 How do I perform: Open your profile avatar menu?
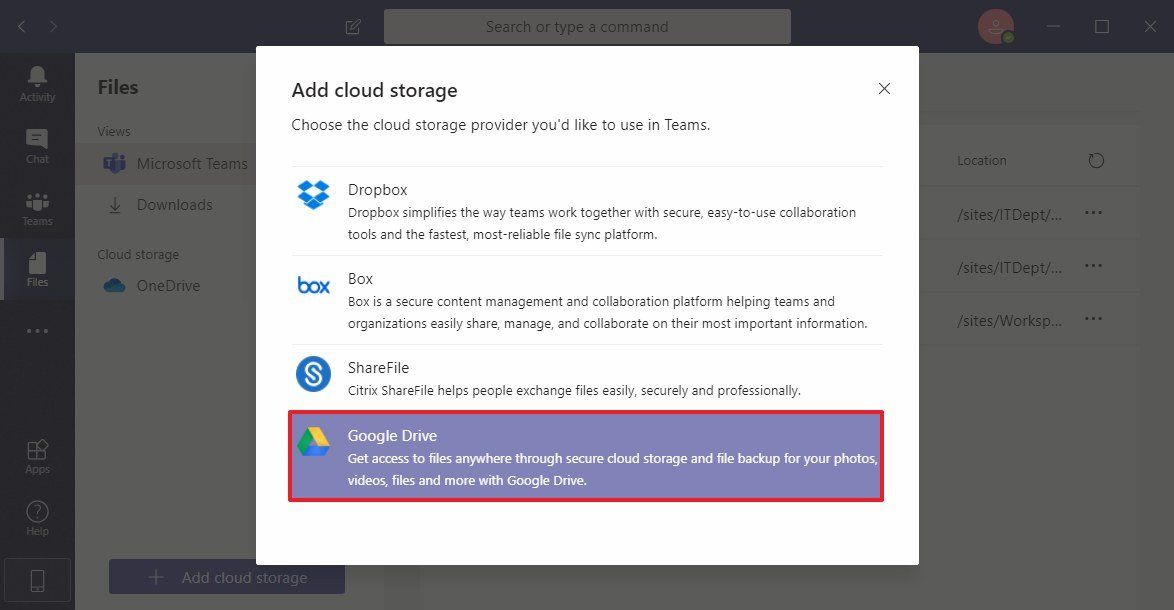(996, 26)
